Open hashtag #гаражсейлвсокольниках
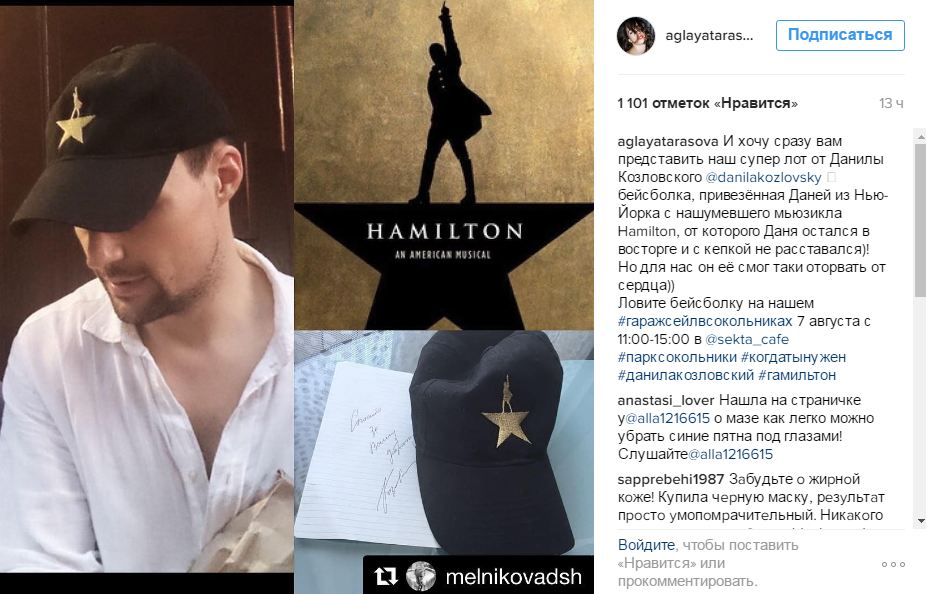Viewport: 926px width, 594px height. click(x=705, y=321)
